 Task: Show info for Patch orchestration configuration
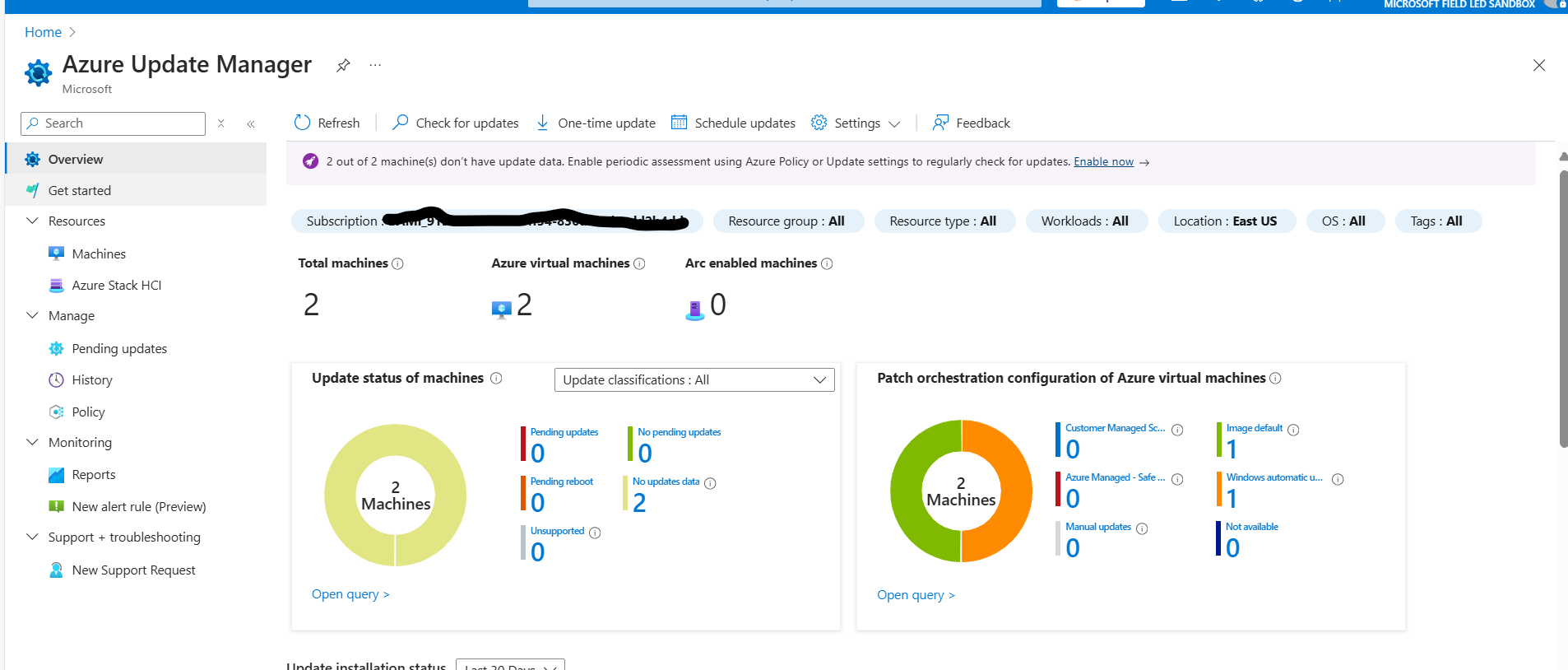tap(1275, 378)
